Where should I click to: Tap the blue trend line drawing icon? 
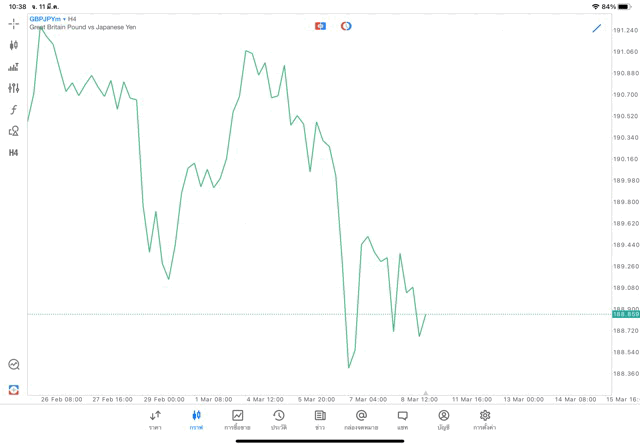(x=597, y=28)
